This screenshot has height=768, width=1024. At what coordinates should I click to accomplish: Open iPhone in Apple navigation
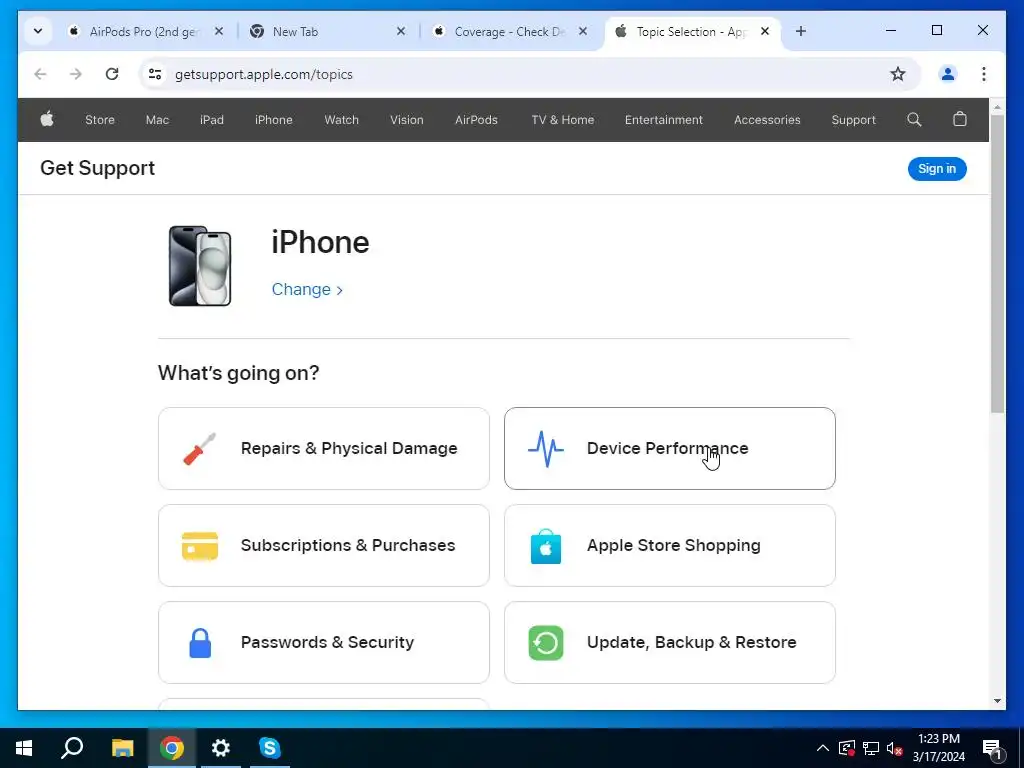coord(274,120)
